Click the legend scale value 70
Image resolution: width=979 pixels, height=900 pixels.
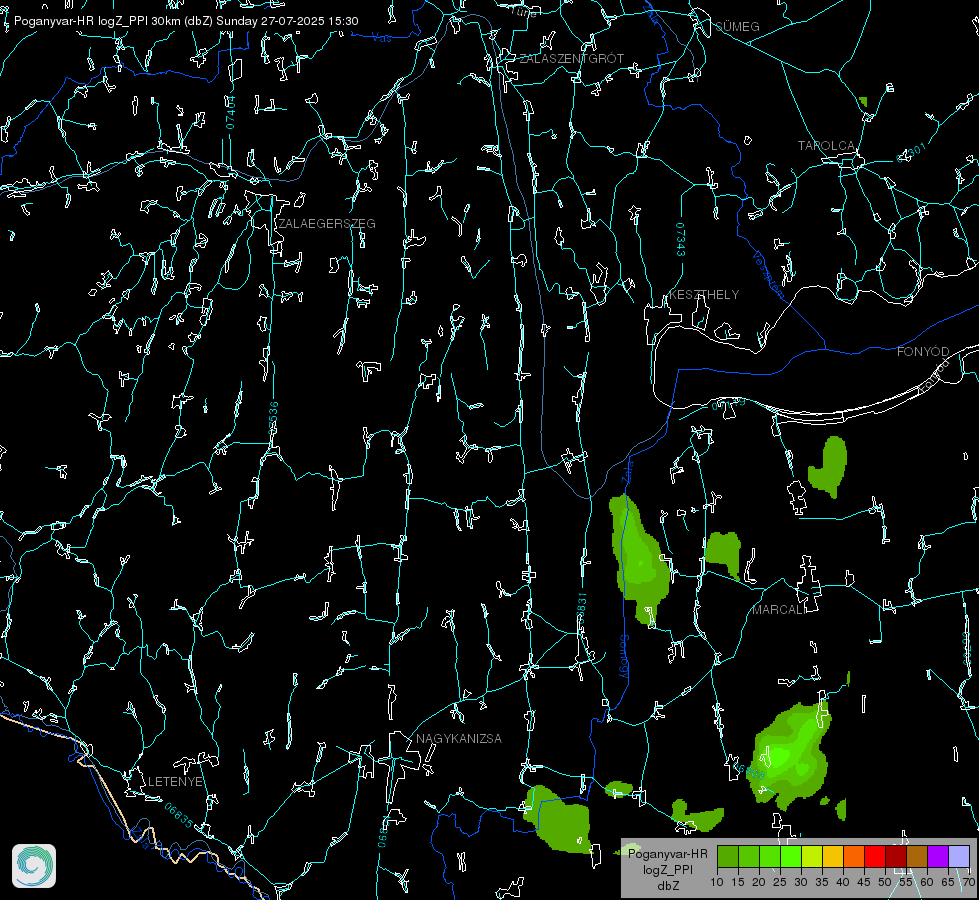point(968,883)
